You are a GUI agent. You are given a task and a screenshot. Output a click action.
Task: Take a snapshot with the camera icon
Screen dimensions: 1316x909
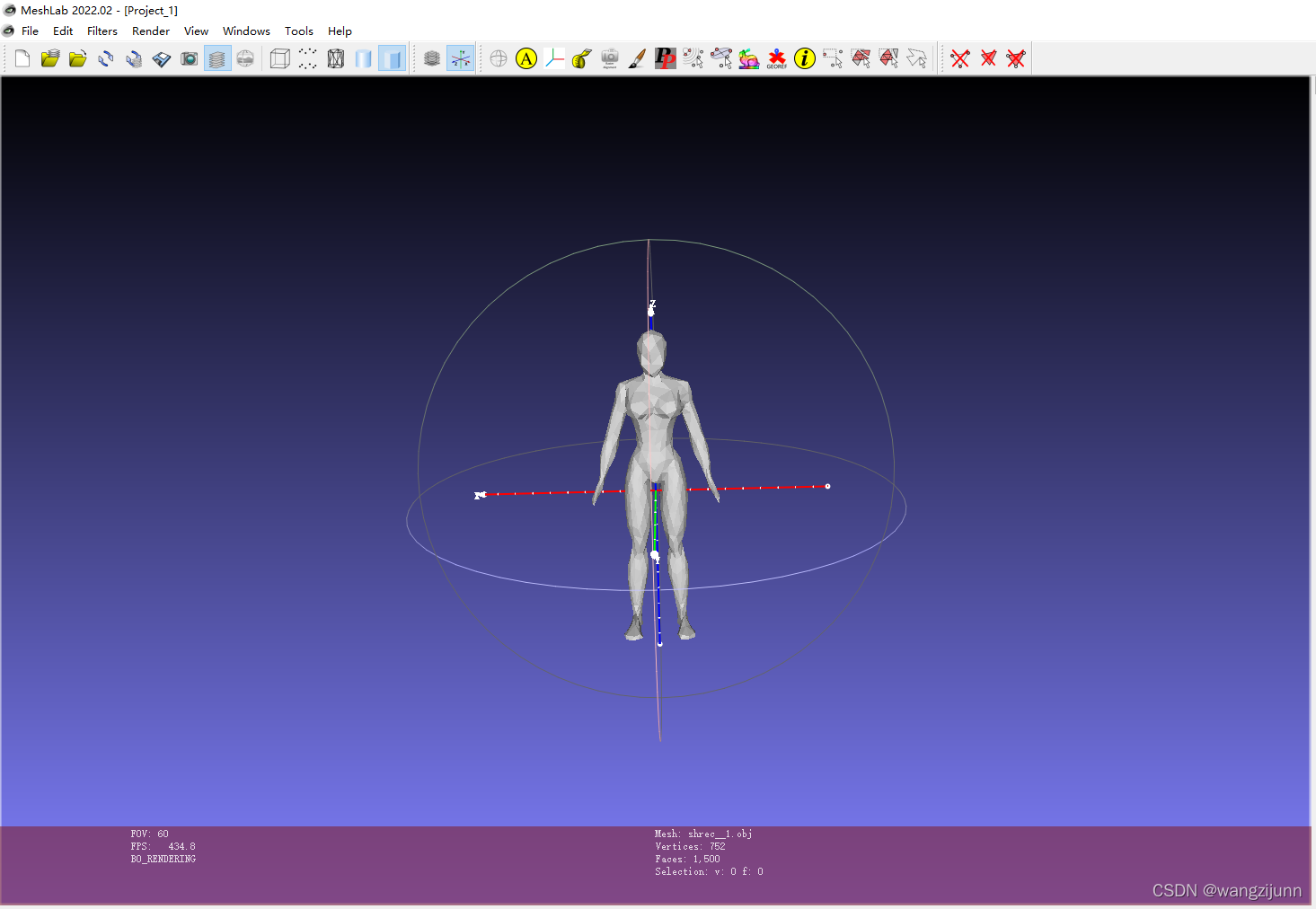pyautogui.click(x=190, y=59)
